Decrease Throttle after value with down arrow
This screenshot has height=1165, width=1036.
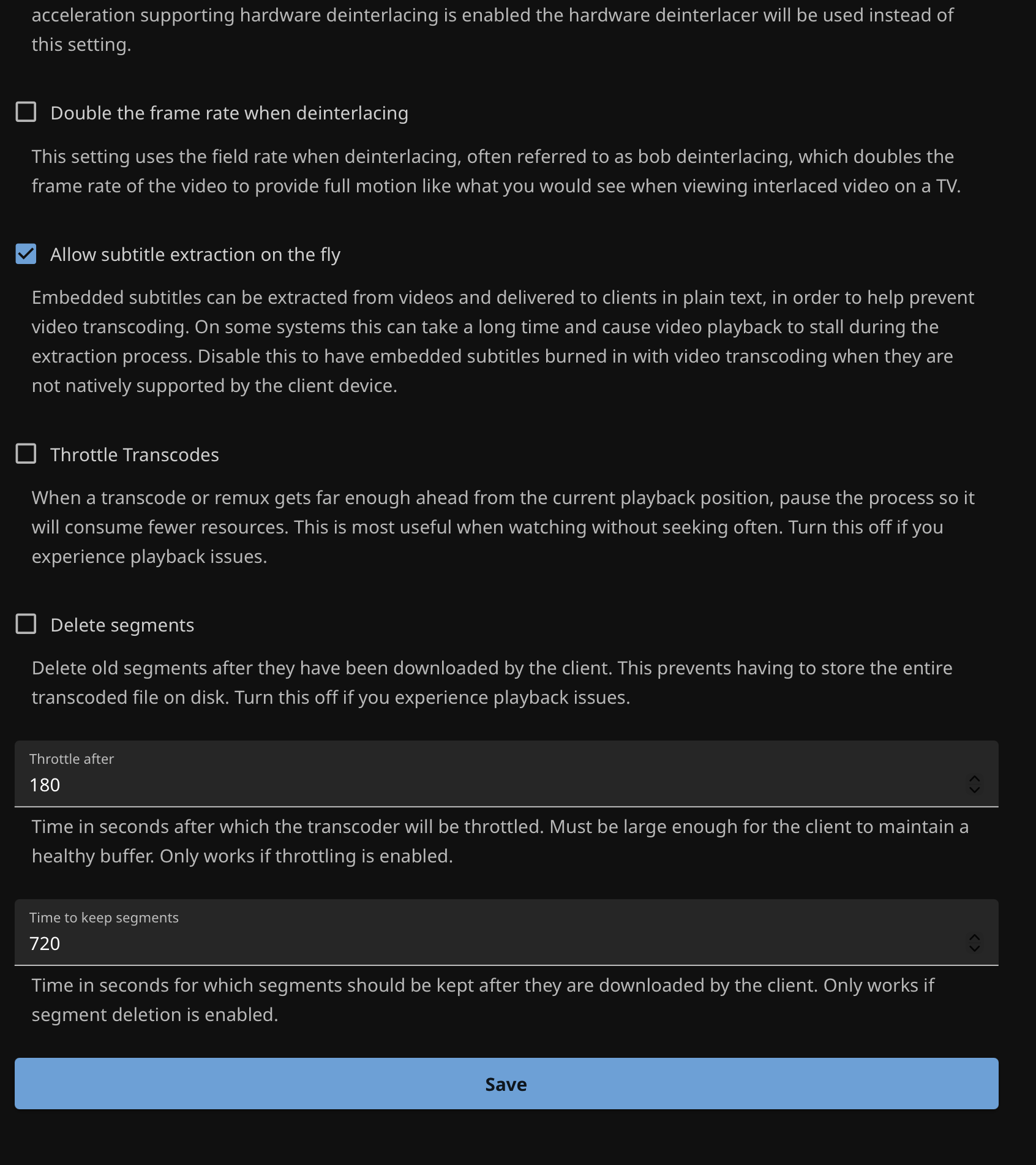(974, 791)
